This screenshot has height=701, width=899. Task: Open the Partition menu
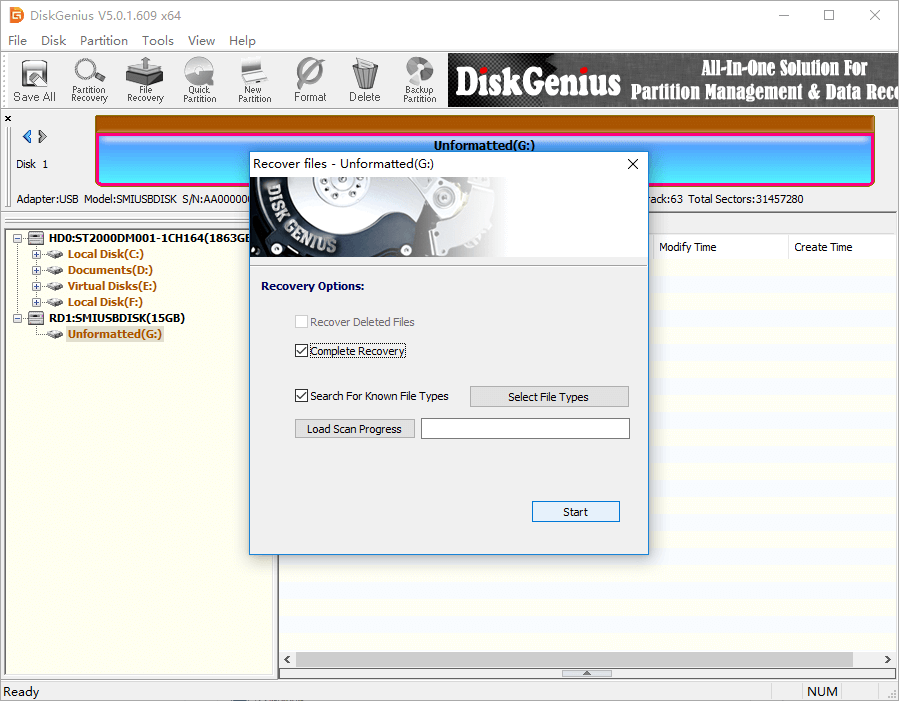pos(104,41)
